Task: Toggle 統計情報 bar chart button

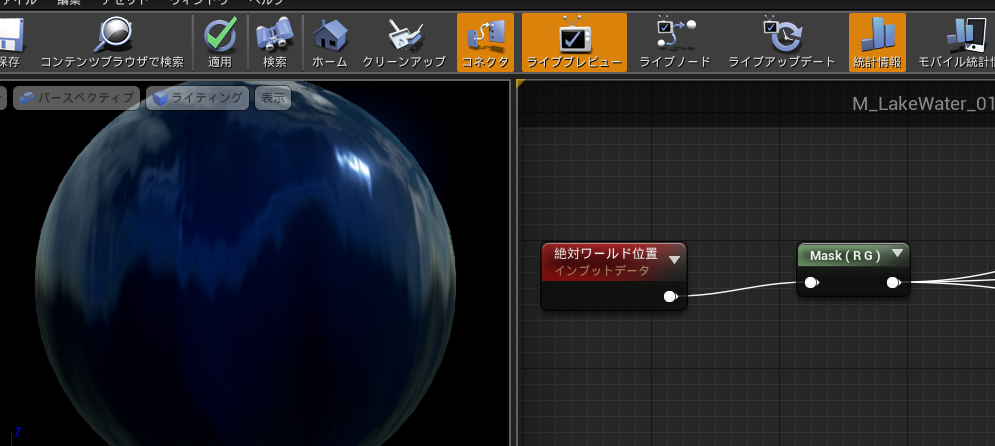Action: (x=877, y=42)
